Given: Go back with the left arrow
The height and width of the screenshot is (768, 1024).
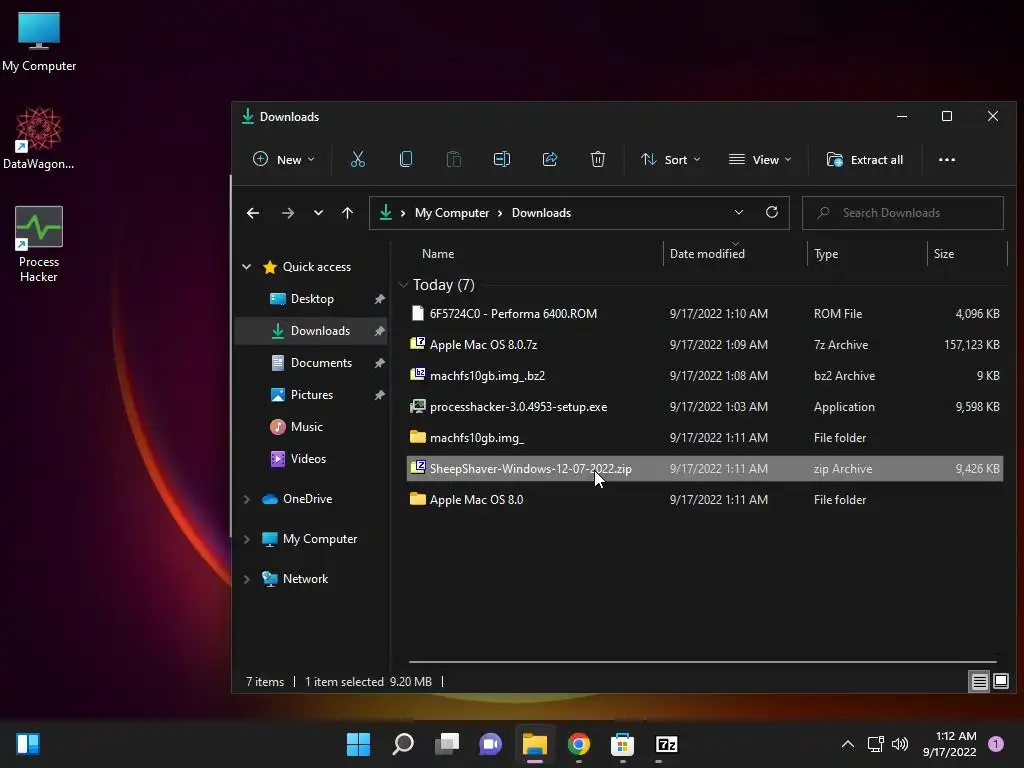Looking at the screenshot, I should [253, 213].
